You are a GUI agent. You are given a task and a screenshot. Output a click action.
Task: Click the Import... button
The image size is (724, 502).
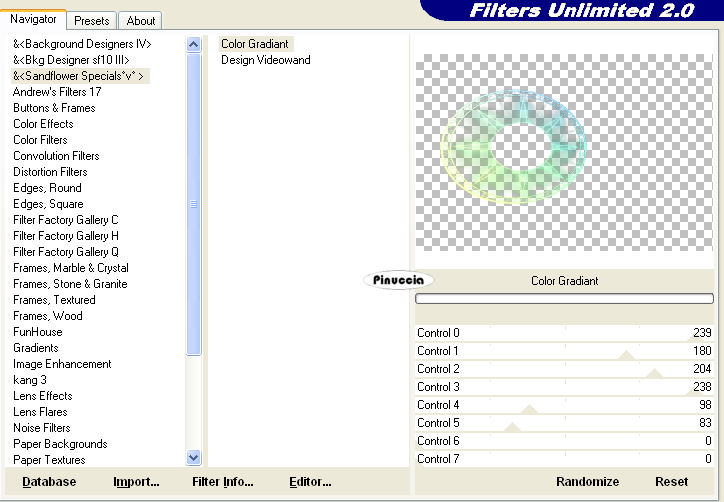pyautogui.click(x=136, y=482)
